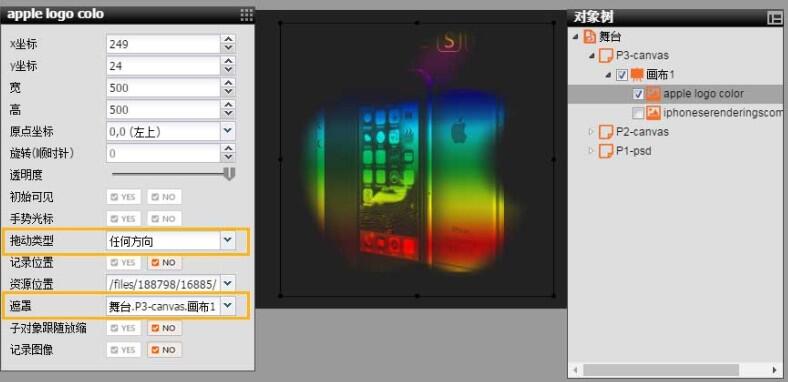The height and width of the screenshot is (382, 788).
Task: Click the P3-canvas page icon
Action: [x=606, y=55]
